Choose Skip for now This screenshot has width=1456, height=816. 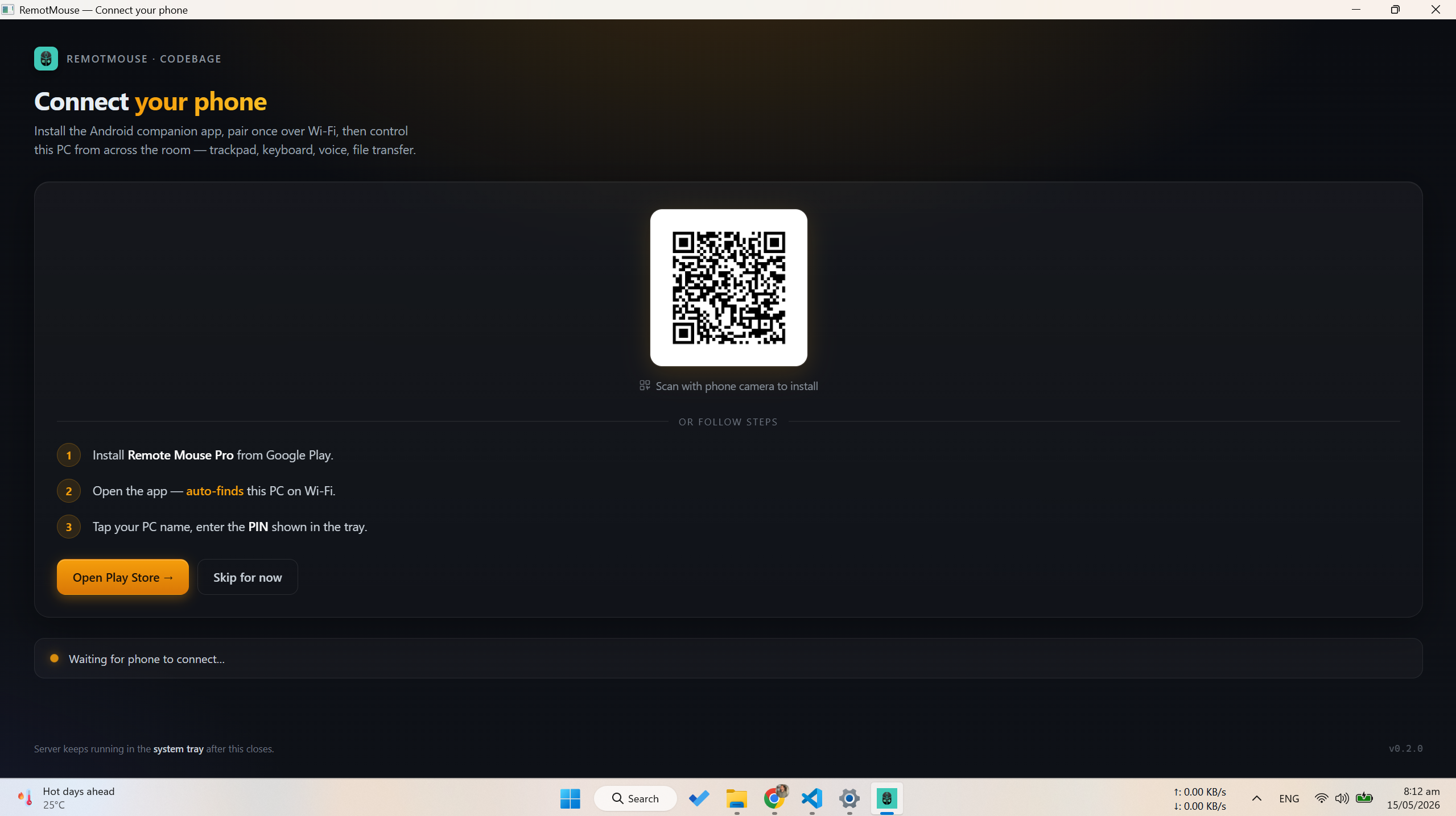pos(248,577)
